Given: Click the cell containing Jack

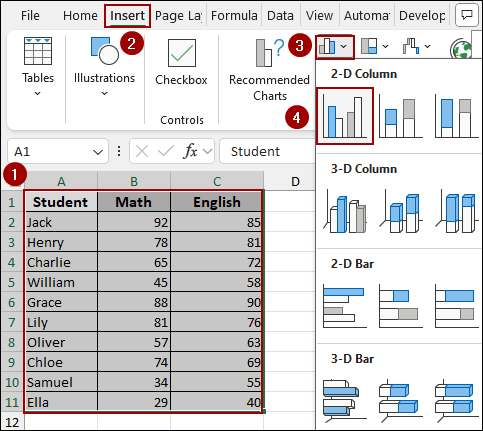Looking at the screenshot, I should pyautogui.click(x=61, y=222).
